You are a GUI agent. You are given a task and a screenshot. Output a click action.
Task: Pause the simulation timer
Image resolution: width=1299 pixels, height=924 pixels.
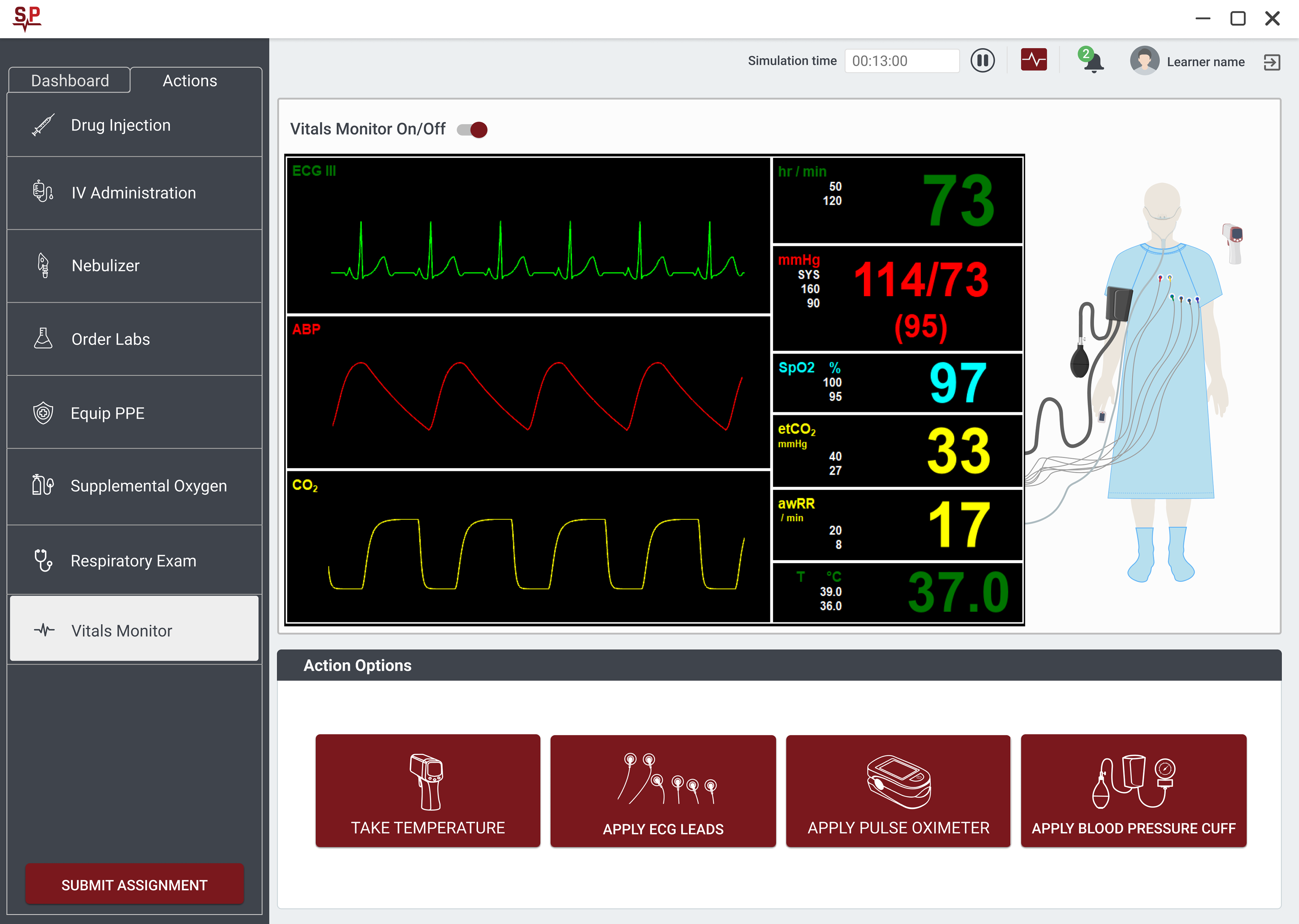click(982, 60)
